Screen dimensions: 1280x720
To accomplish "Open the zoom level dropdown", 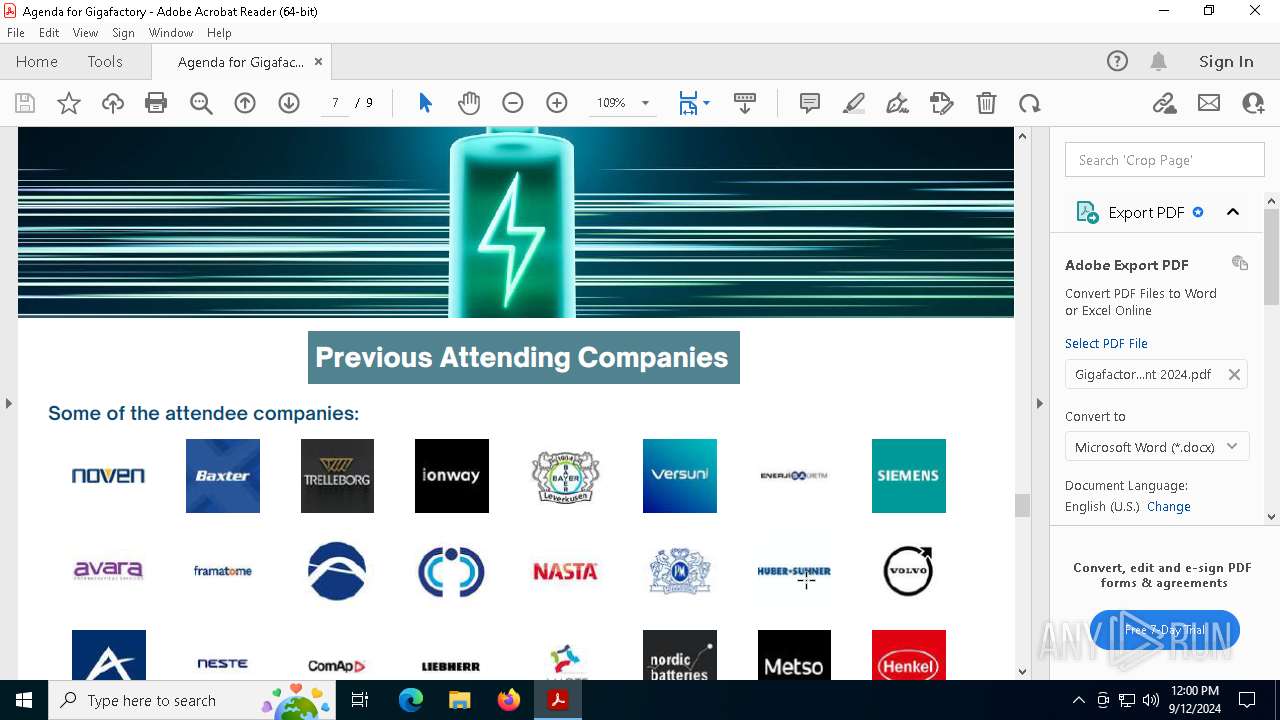I will pos(645,103).
